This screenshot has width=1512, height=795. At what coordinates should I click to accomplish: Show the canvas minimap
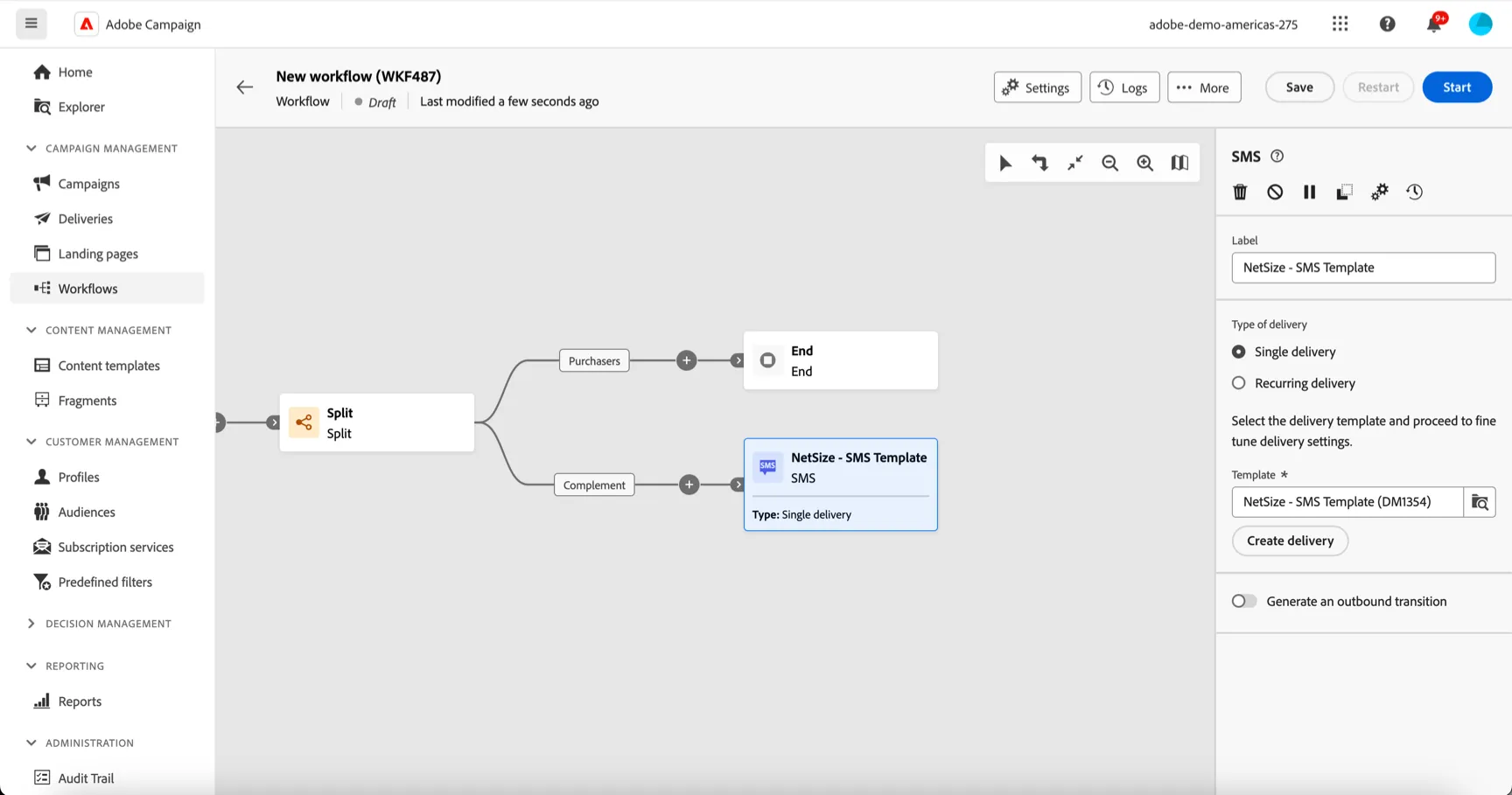click(x=1179, y=163)
